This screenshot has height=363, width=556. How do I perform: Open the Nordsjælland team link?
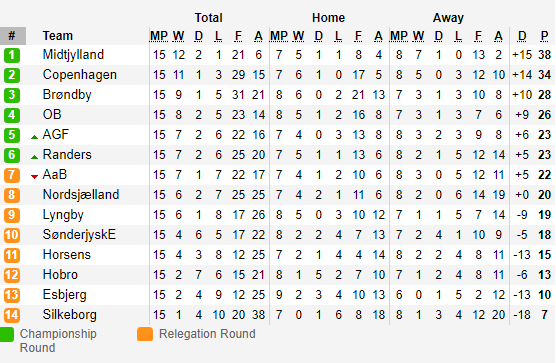pyautogui.click(x=81, y=195)
